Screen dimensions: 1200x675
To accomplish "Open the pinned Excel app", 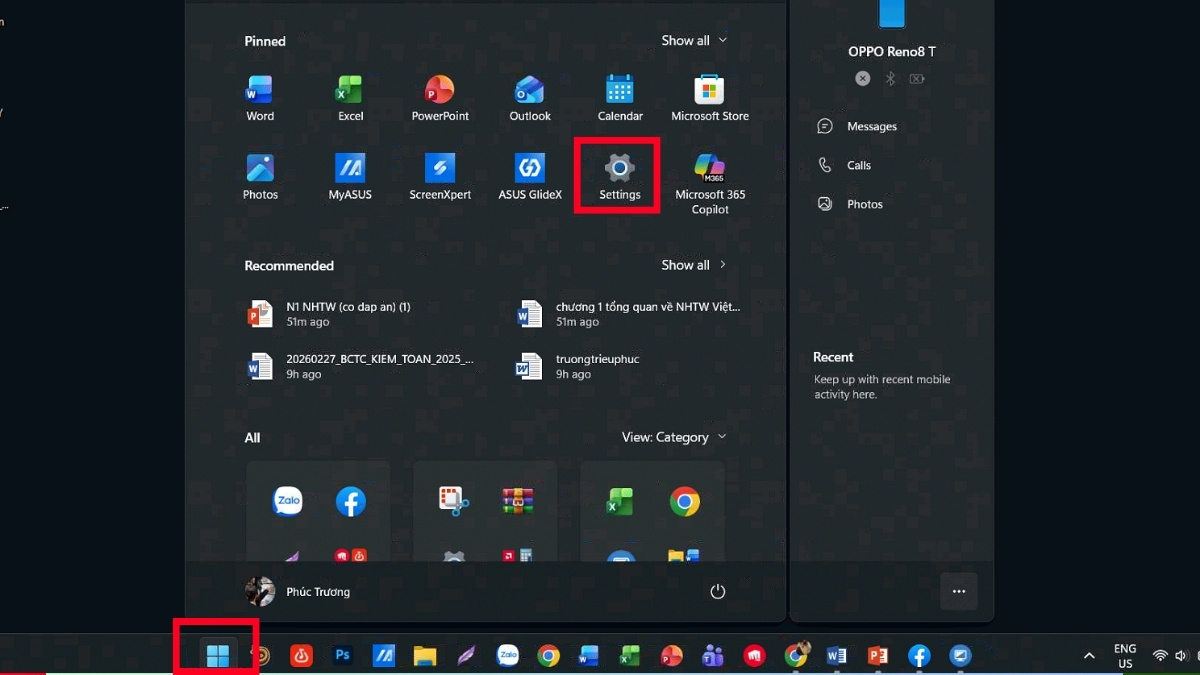I will (x=350, y=98).
